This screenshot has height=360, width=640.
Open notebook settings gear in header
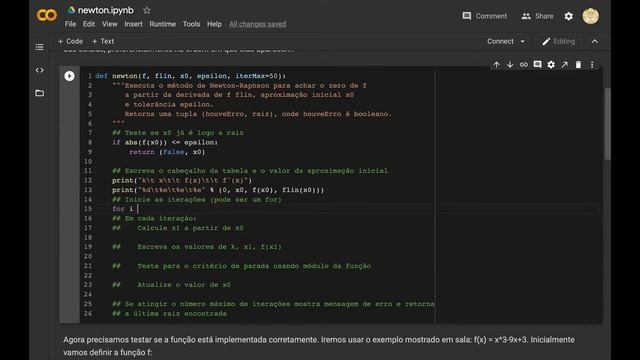569,16
